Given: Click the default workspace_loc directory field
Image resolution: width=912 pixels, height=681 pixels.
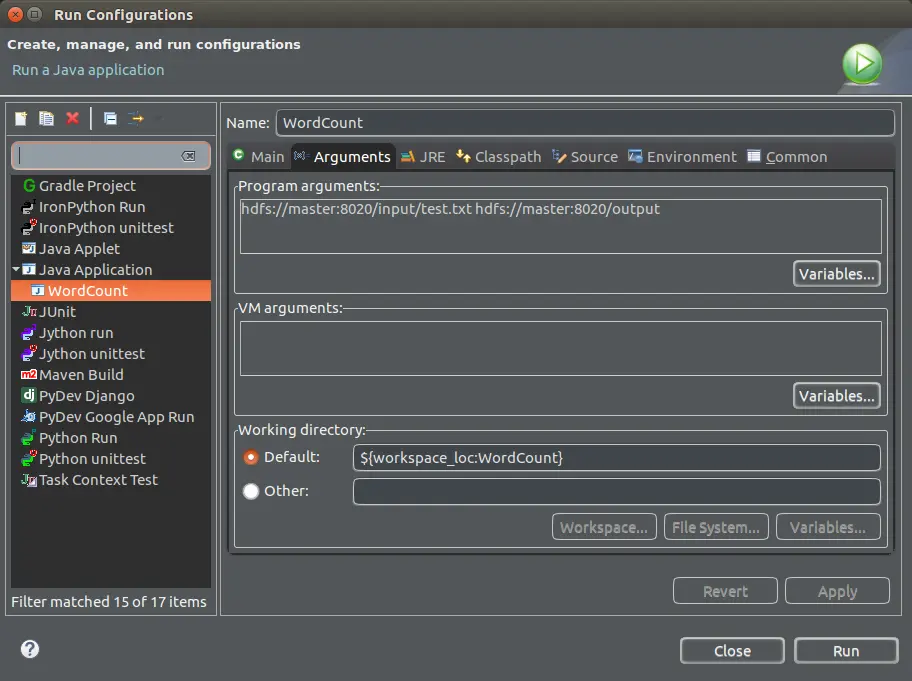Looking at the screenshot, I should point(617,458).
